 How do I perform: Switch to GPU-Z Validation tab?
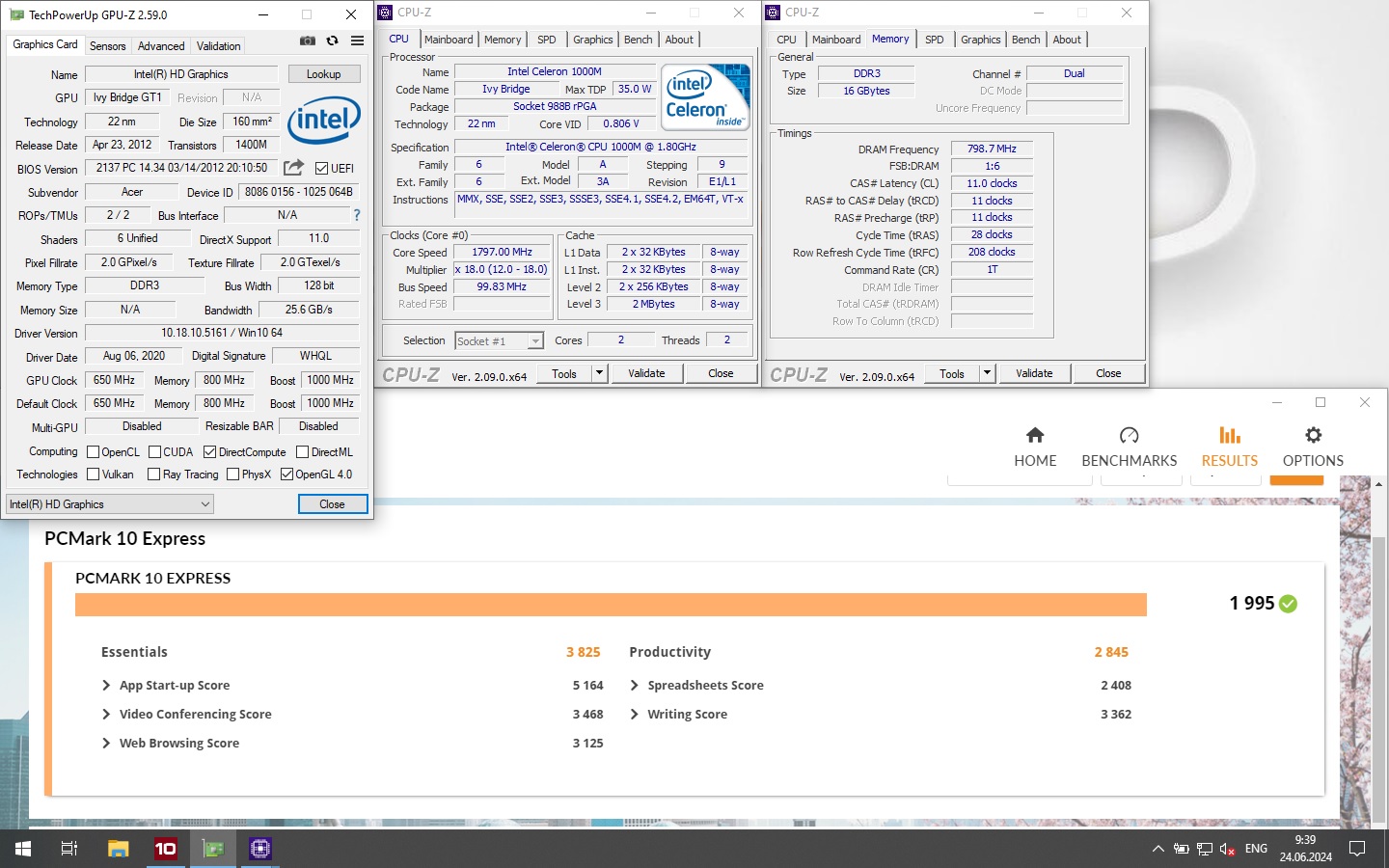(219, 46)
